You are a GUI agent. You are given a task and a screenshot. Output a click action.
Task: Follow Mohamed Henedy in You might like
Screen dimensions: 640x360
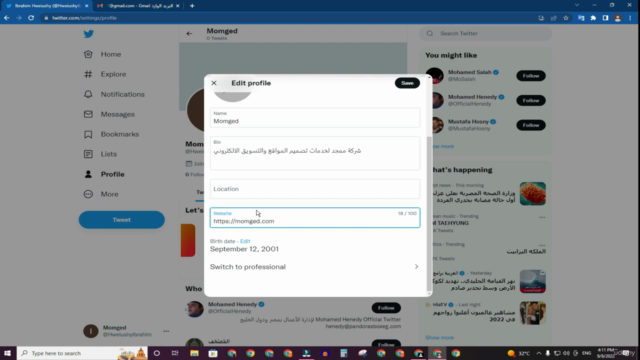[x=531, y=100]
